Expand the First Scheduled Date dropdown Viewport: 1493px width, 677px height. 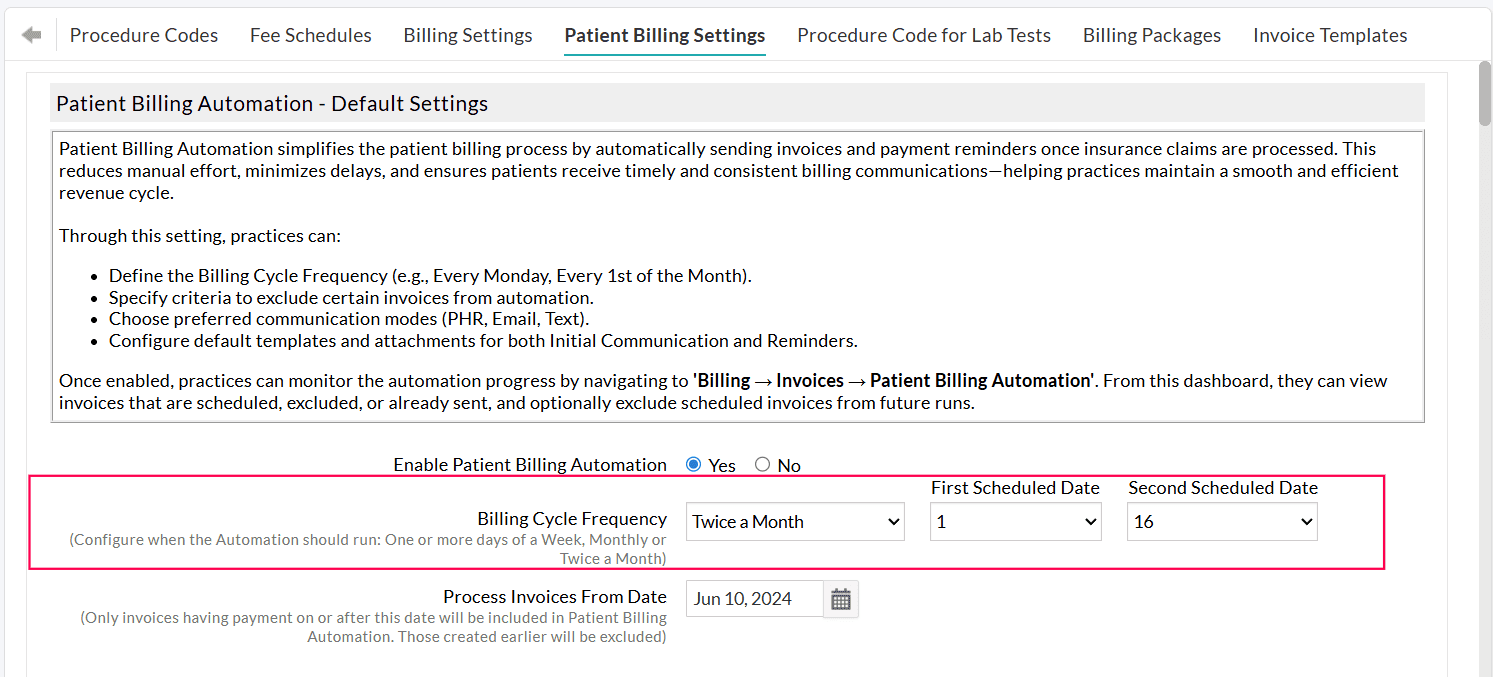coord(1015,521)
